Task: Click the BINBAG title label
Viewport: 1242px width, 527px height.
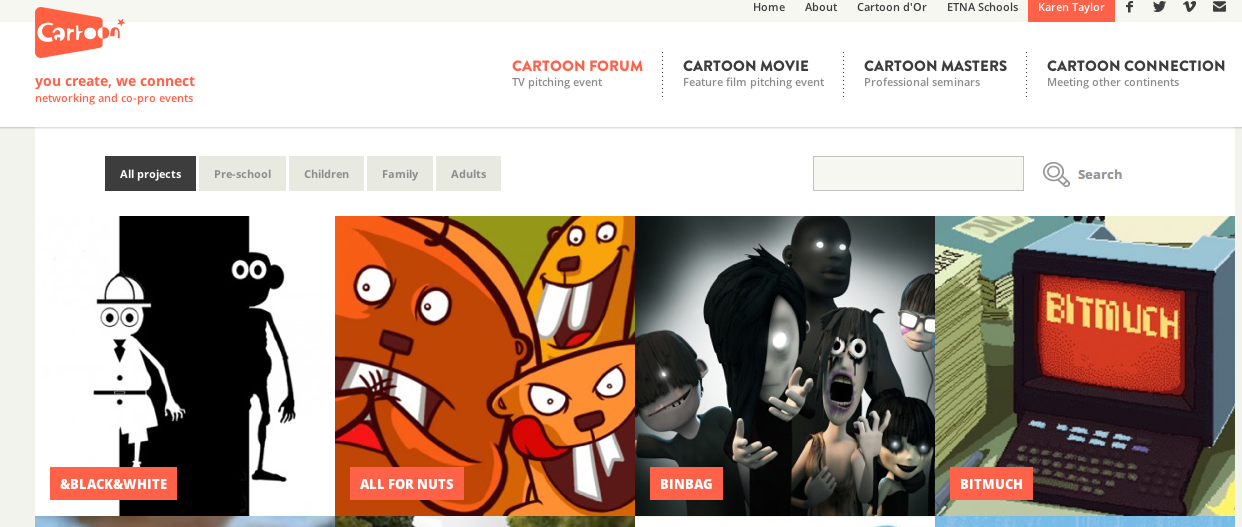Action: pyautogui.click(x=686, y=484)
